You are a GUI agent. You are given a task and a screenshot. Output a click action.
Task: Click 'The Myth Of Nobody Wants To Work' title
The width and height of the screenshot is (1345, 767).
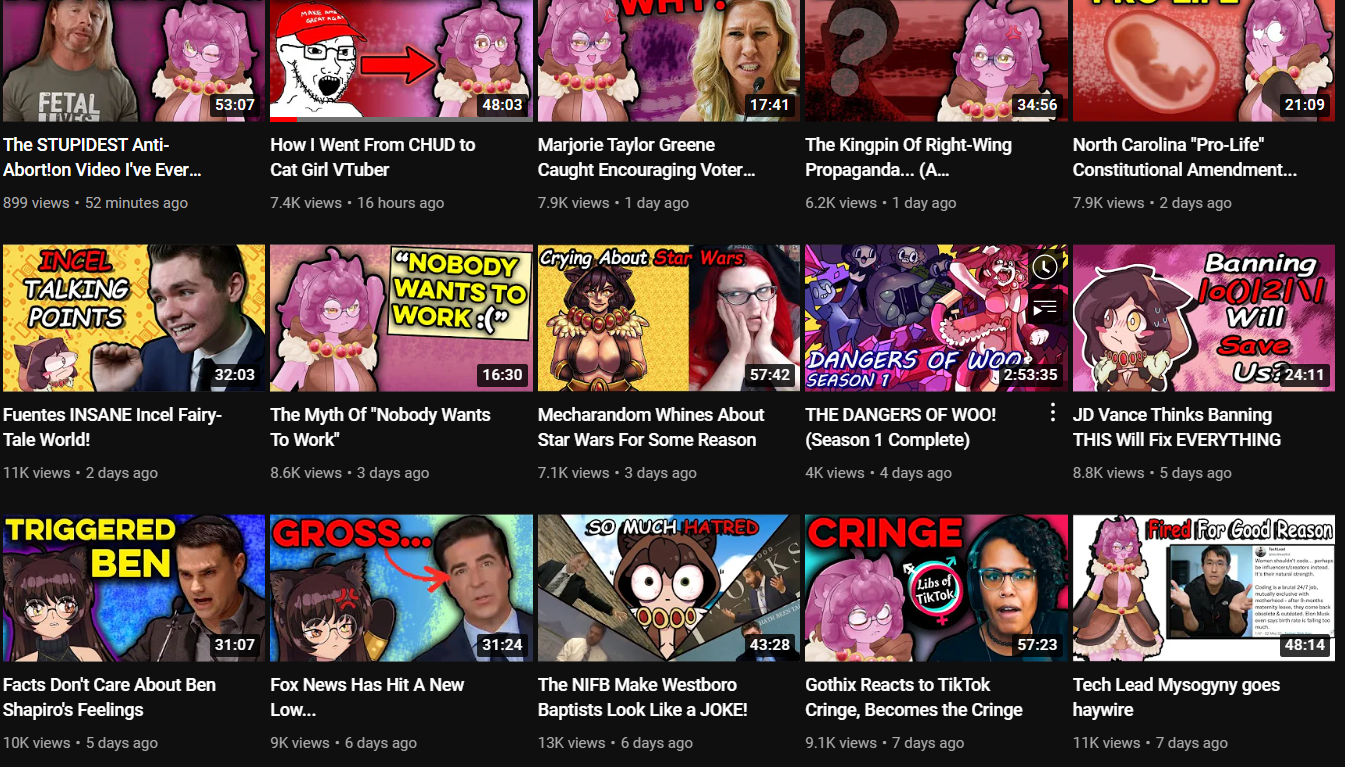click(x=380, y=427)
